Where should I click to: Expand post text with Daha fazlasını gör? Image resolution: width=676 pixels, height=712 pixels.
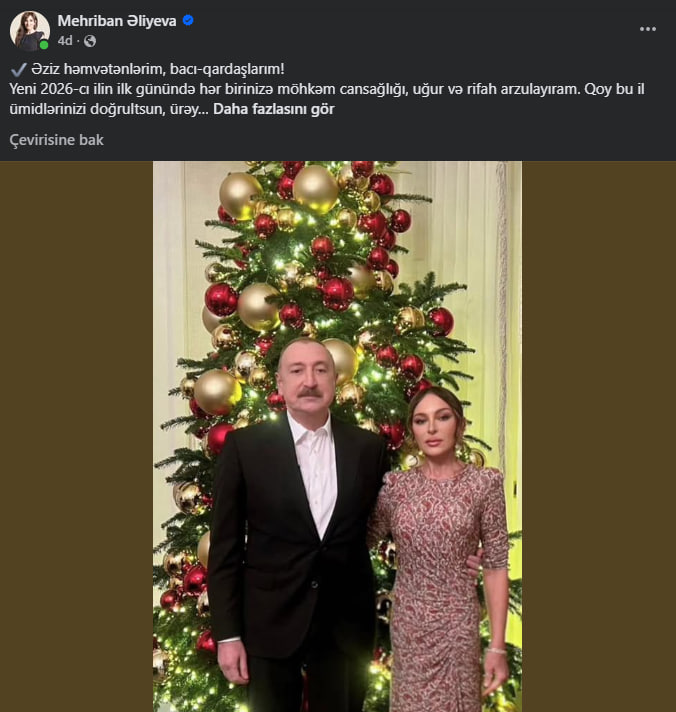(x=273, y=108)
